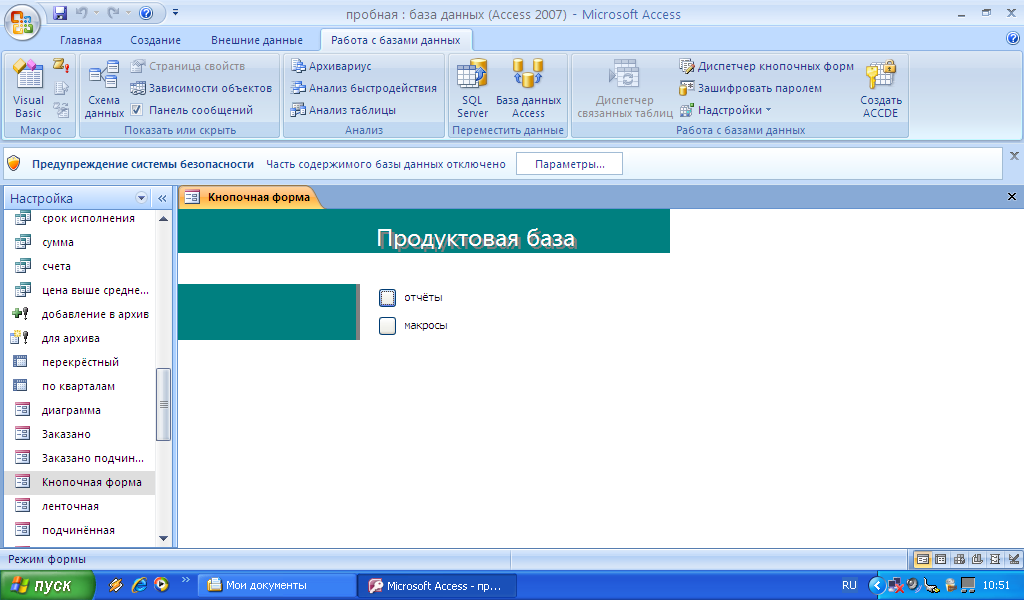Click the navigation pane scrollbar thumb
Image resolution: width=1024 pixels, height=600 pixels.
[x=163, y=404]
